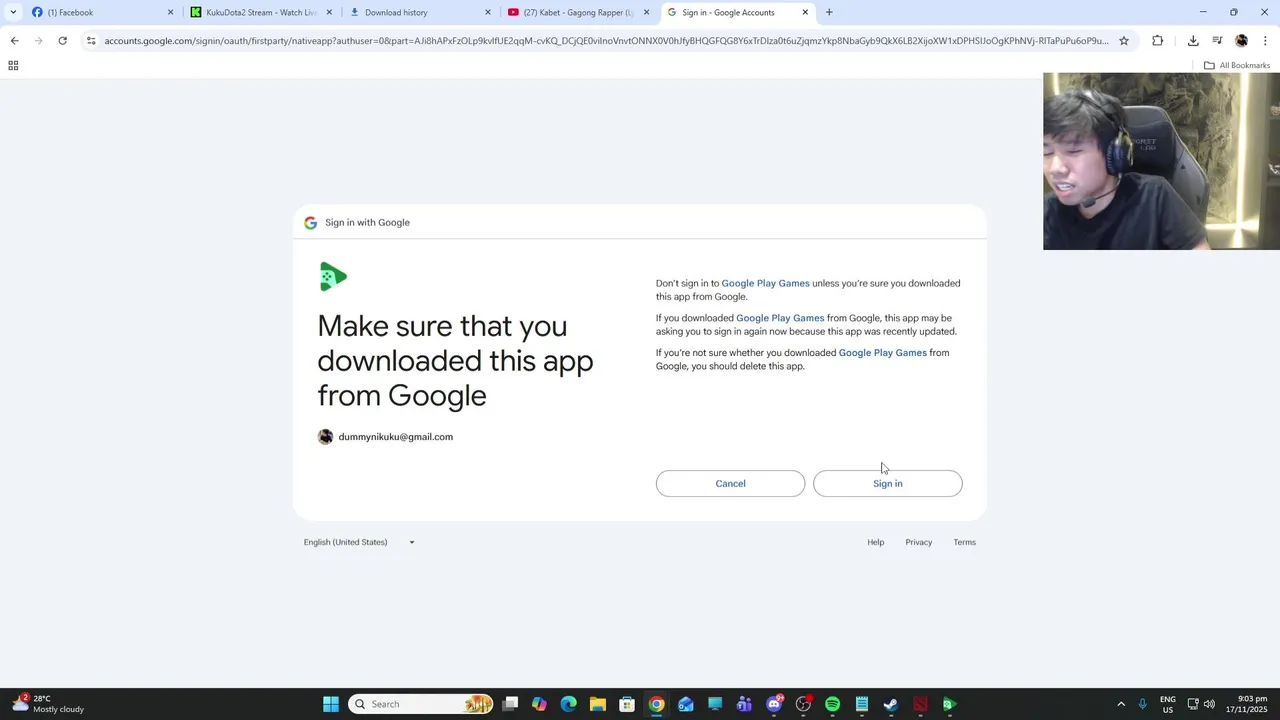Close the Facebook tab
The image size is (1280, 720).
click(170, 12)
